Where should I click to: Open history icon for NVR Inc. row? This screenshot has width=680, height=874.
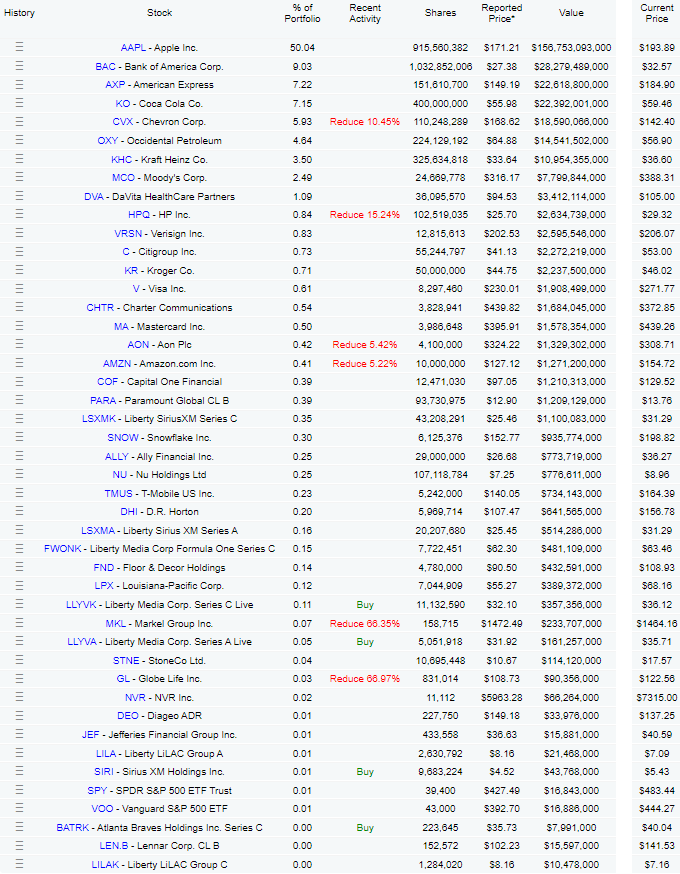coord(20,697)
